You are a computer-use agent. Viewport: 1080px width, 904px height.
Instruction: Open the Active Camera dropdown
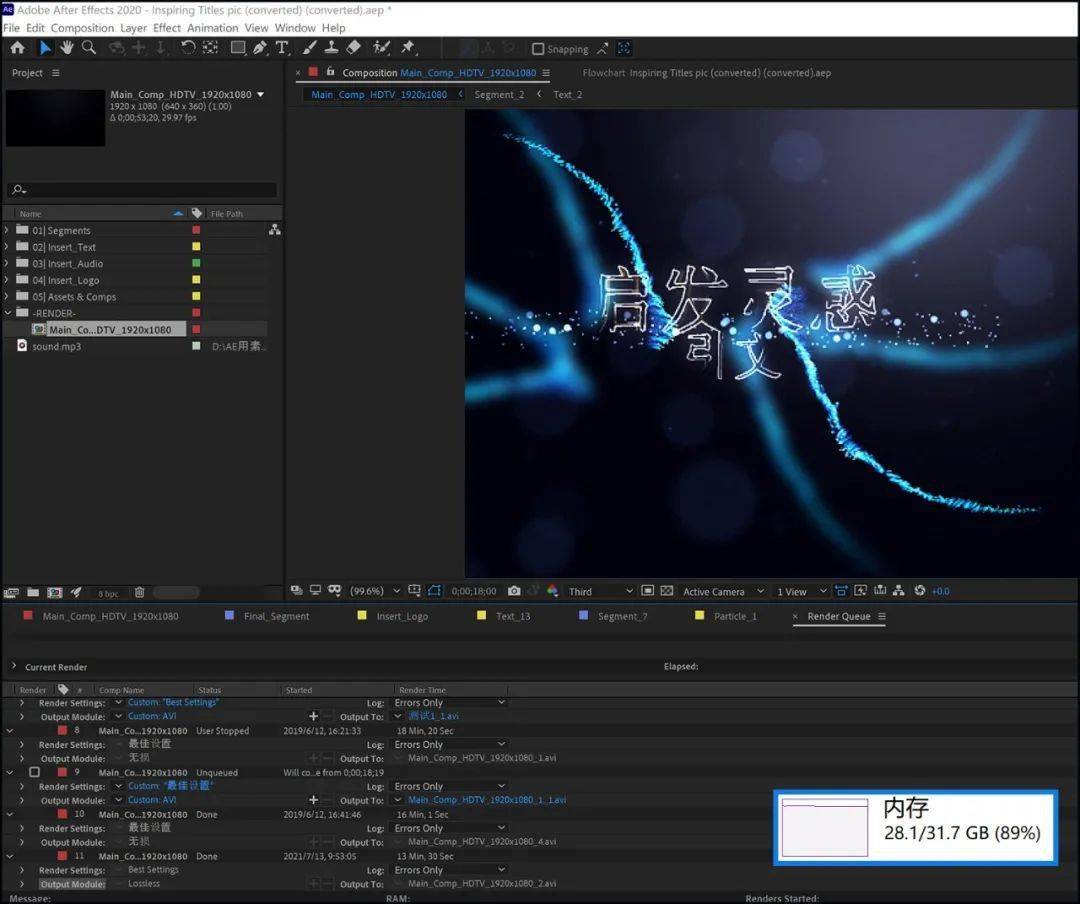coord(723,591)
